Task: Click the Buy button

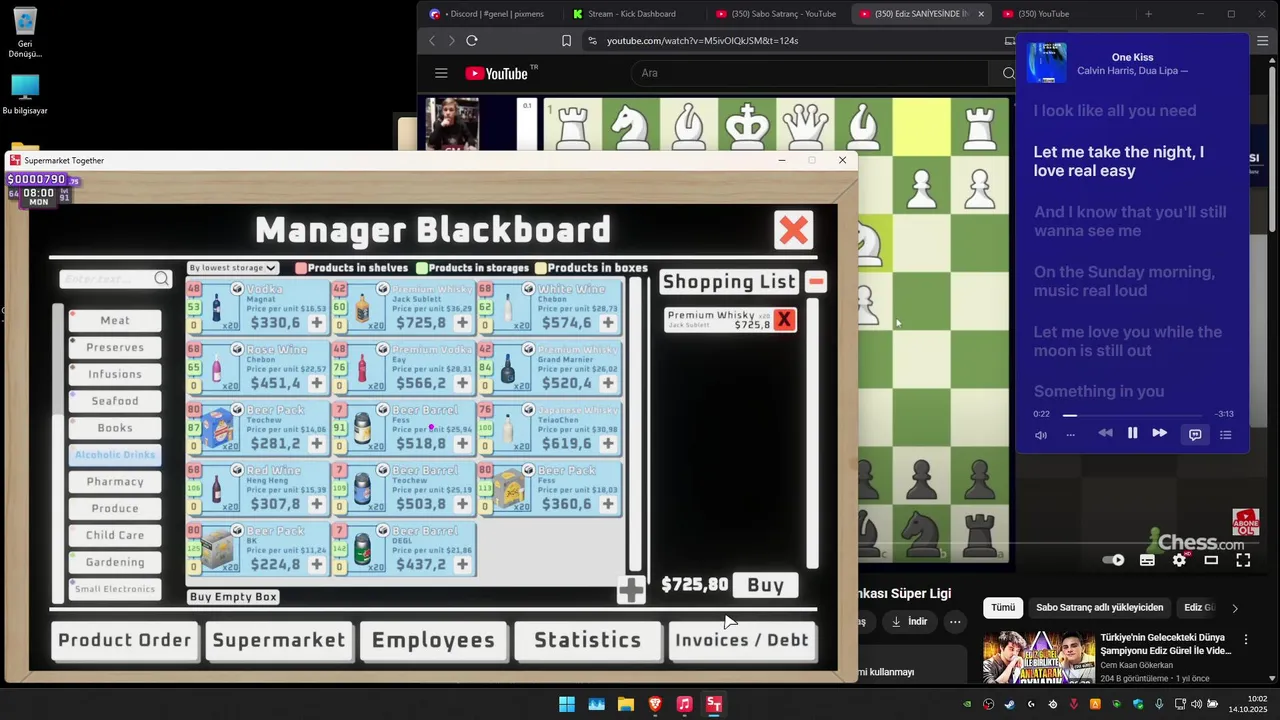Action: coord(766,586)
